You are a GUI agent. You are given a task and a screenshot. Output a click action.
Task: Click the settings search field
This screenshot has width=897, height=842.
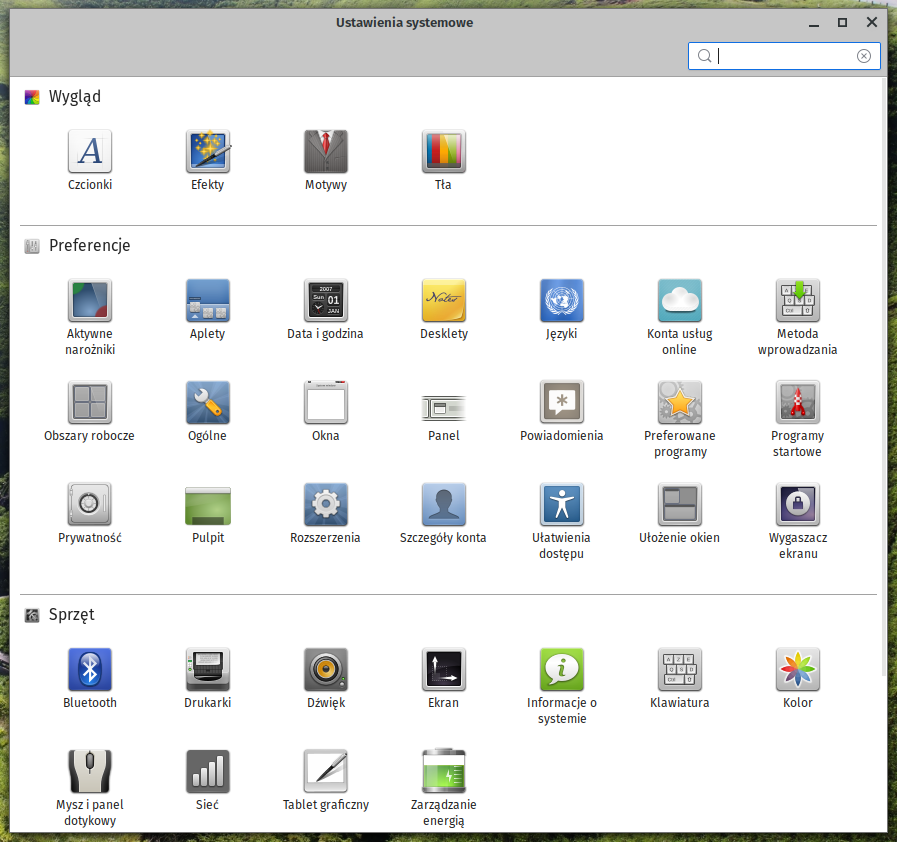click(x=784, y=55)
